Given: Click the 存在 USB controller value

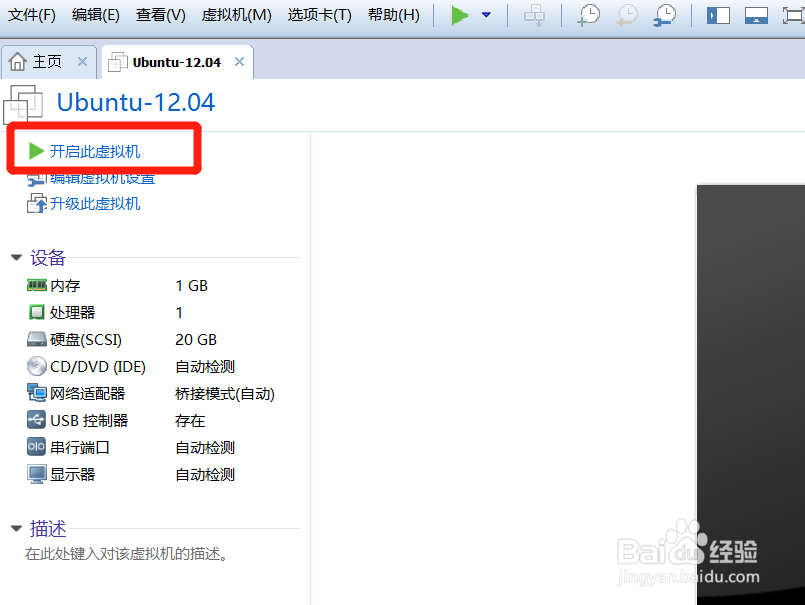Looking at the screenshot, I should (x=190, y=421).
